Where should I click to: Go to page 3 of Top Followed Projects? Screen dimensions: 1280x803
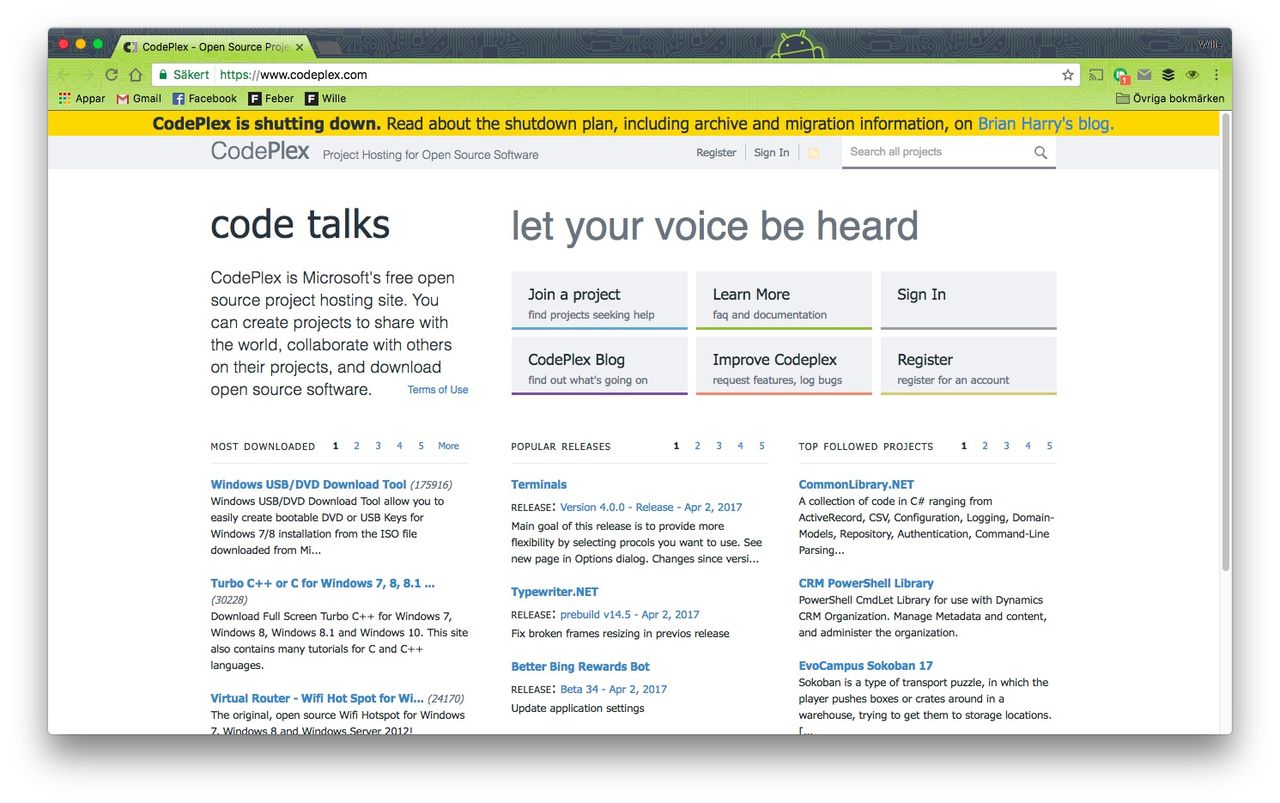coord(1006,446)
